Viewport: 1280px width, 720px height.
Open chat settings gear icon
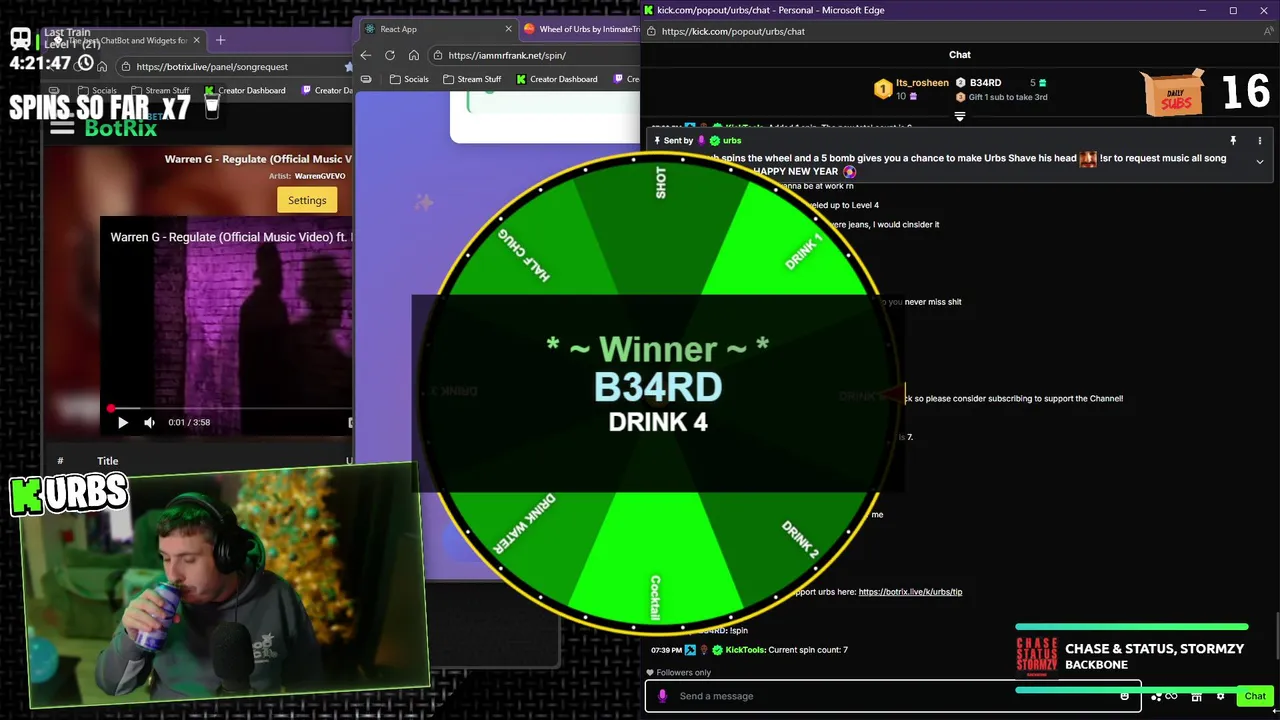point(1220,696)
